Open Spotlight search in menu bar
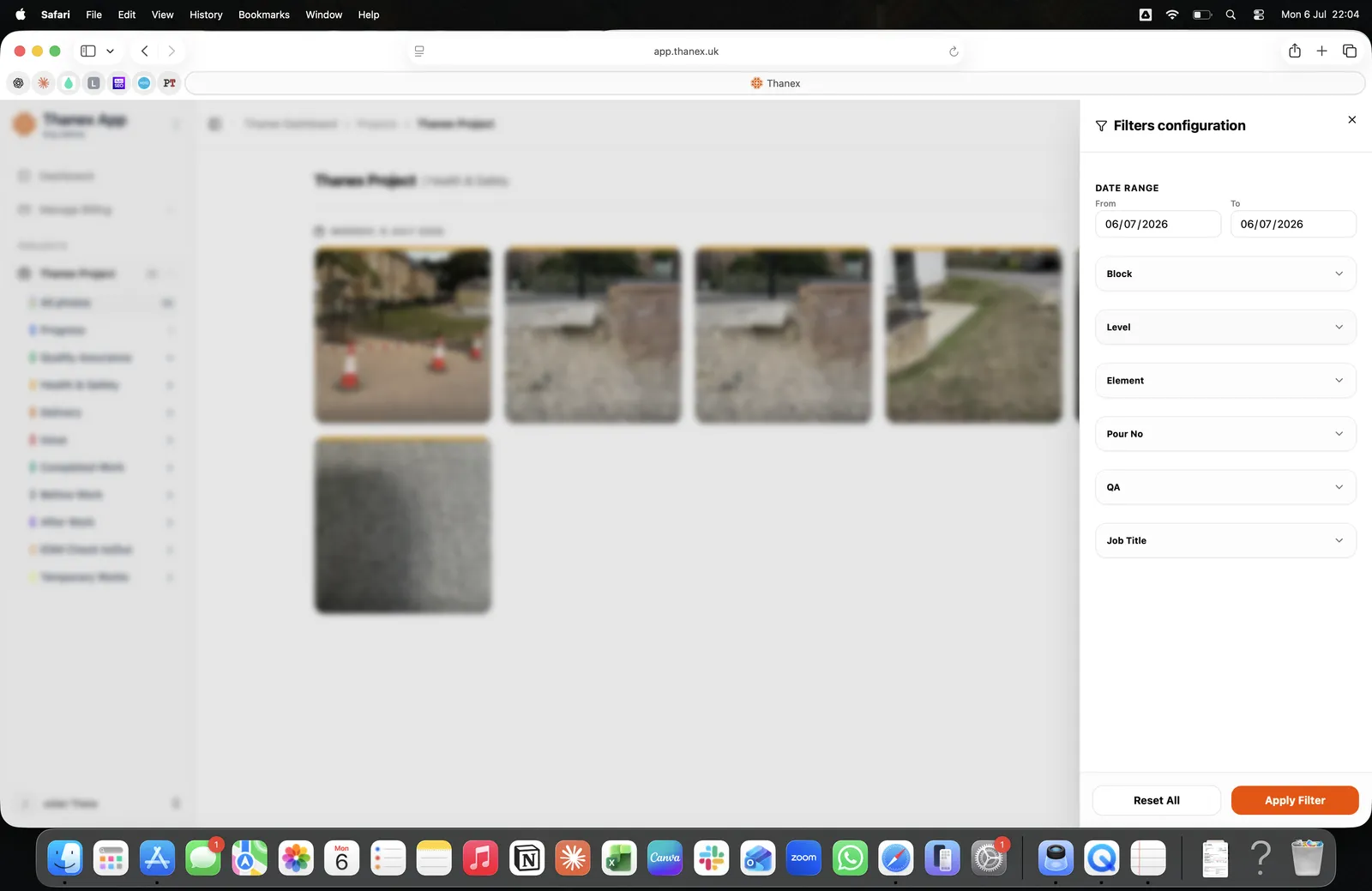 (1231, 15)
